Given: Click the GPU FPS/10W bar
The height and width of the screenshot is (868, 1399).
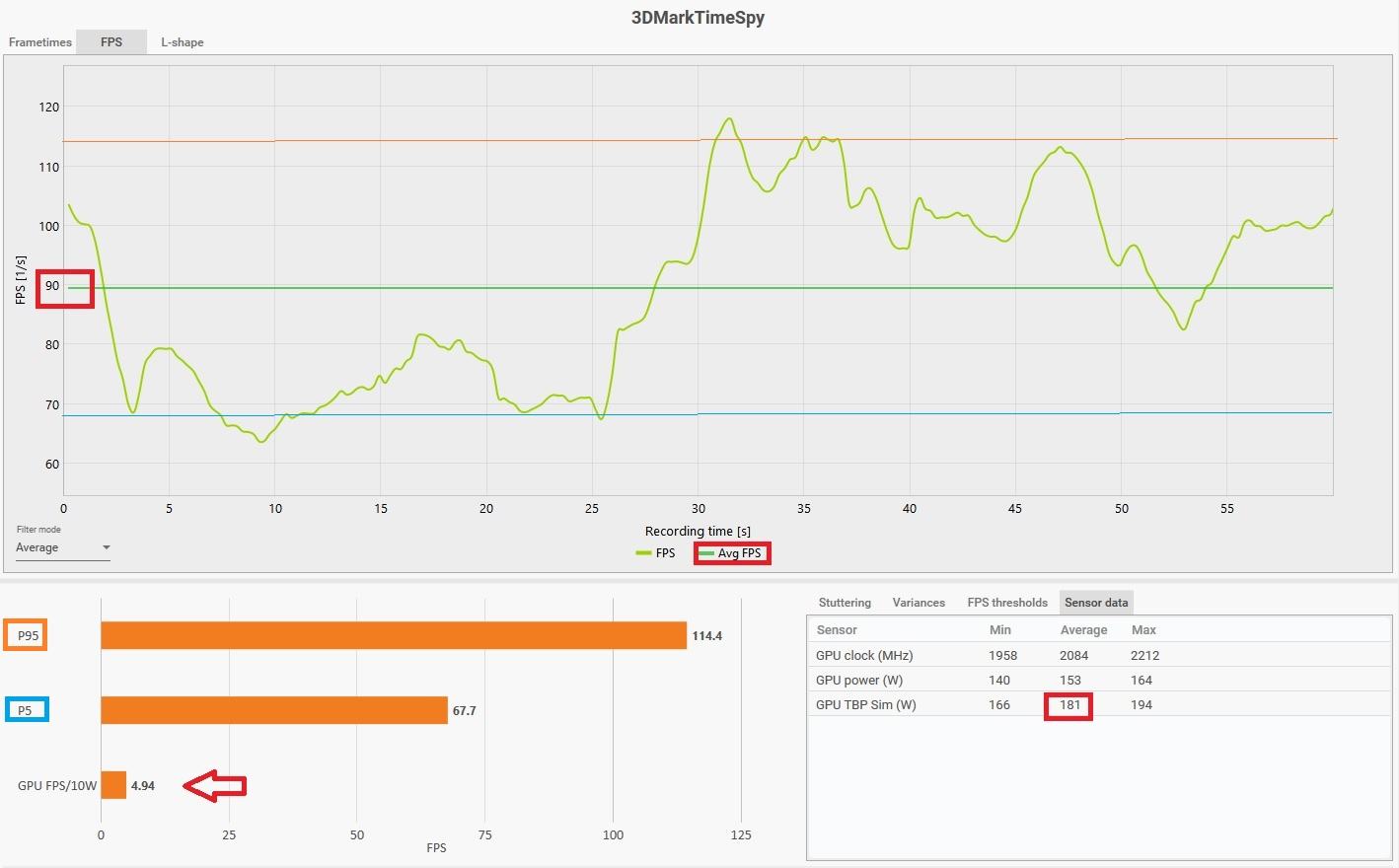Looking at the screenshot, I should pos(113,785).
